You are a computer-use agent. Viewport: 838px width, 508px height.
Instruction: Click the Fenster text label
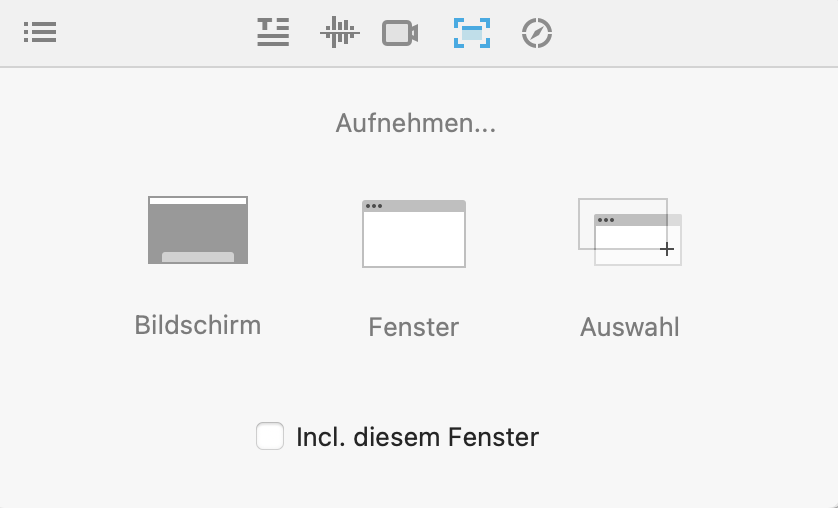tap(414, 327)
